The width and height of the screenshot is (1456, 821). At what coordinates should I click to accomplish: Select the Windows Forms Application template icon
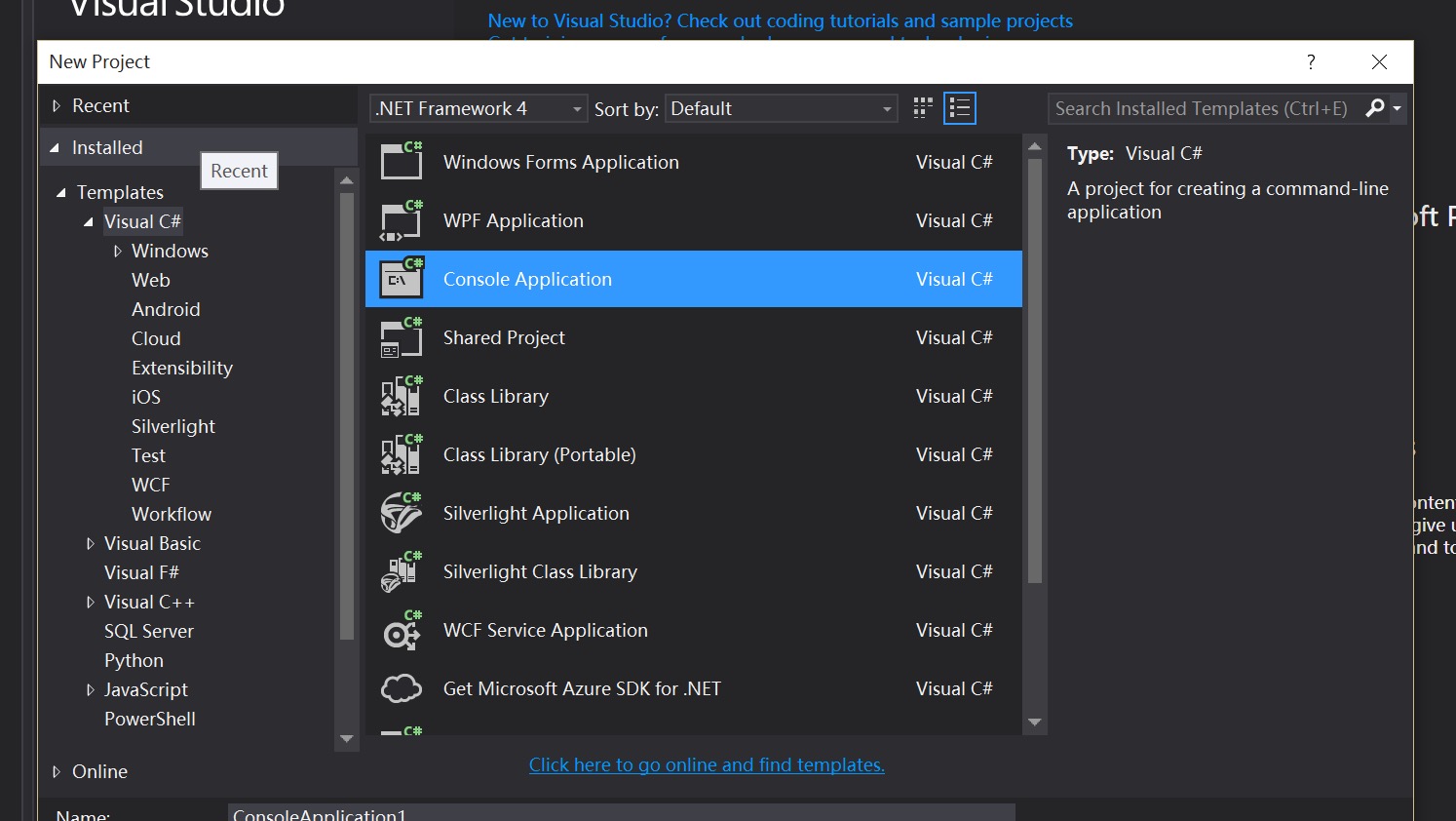(x=402, y=162)
